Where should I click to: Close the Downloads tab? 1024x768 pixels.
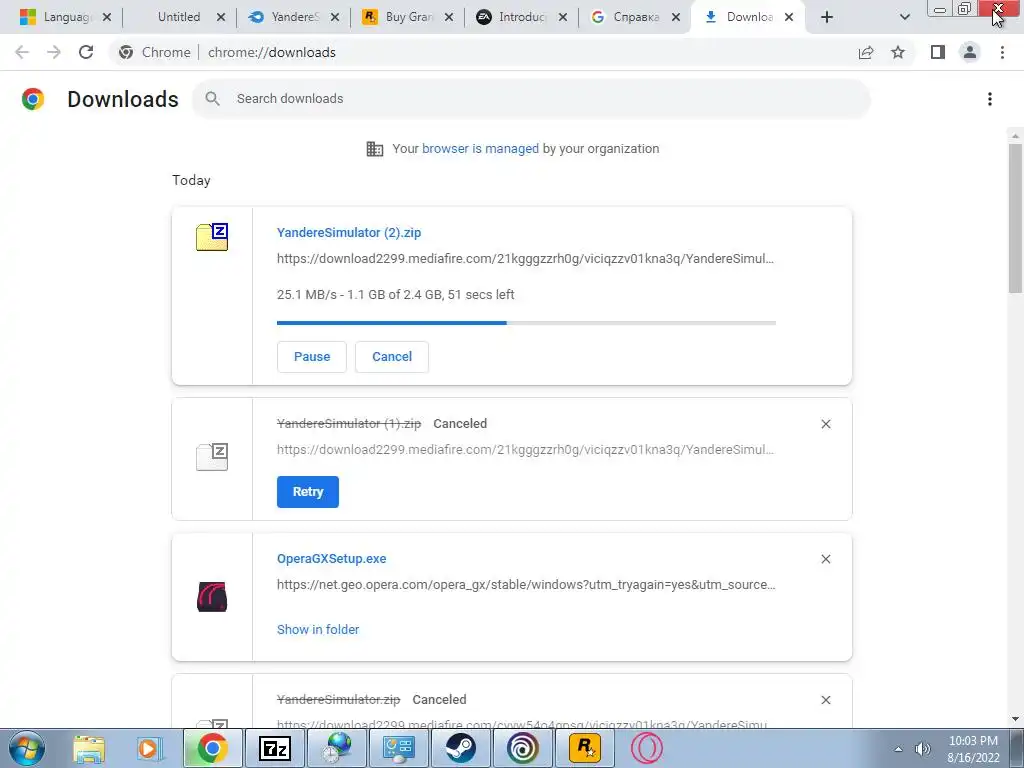point(789,17)
